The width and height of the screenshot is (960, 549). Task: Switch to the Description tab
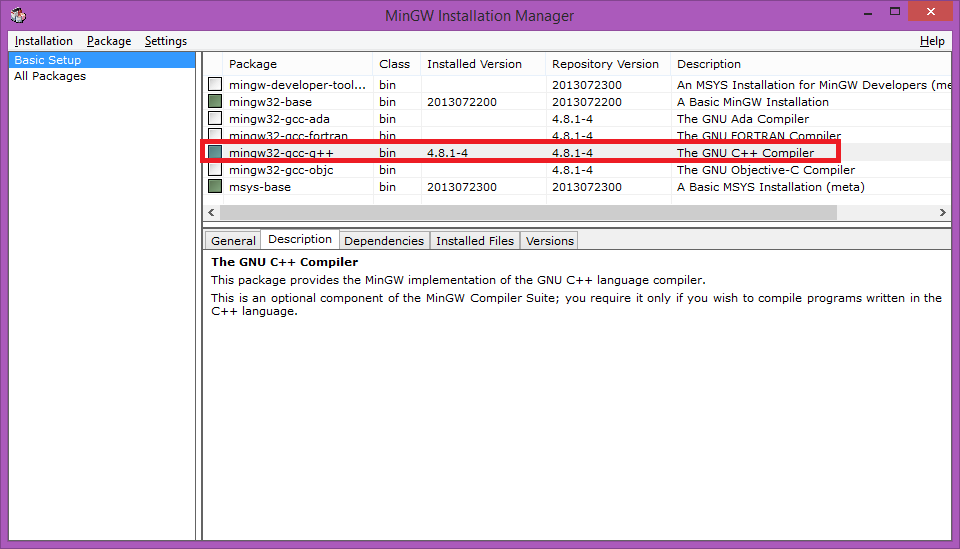tap(300, 239)
